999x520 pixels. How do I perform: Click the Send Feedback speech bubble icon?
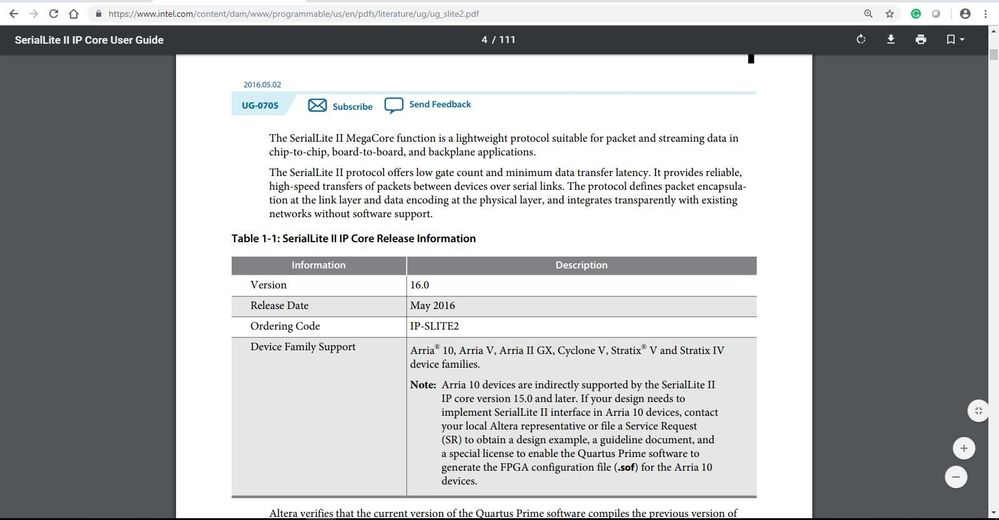pyautogui.click(x=394, y=105)
